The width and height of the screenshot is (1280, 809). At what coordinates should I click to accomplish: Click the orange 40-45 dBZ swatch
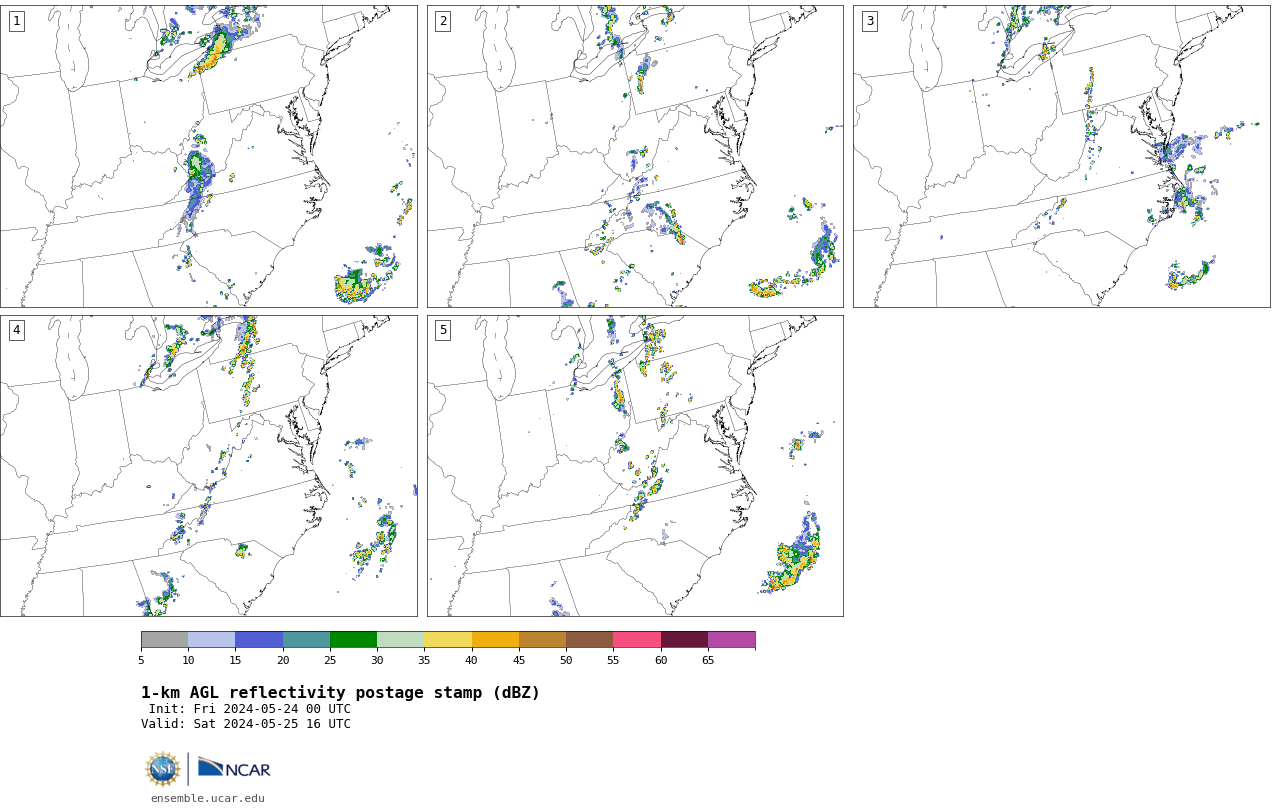tap(495, 640)
